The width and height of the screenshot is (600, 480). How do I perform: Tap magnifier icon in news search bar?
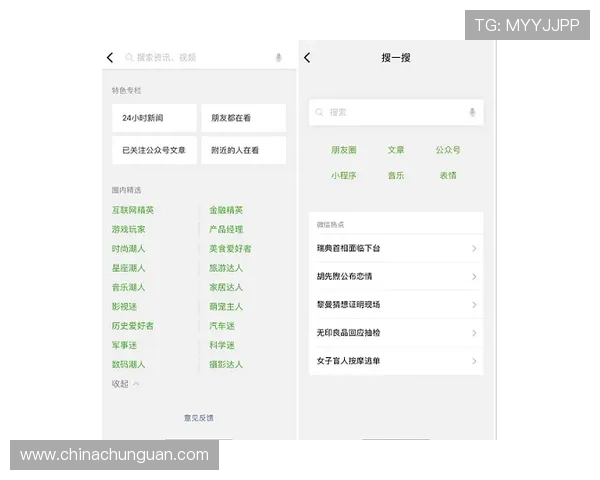pyautogui.click(x=129, y=57)
